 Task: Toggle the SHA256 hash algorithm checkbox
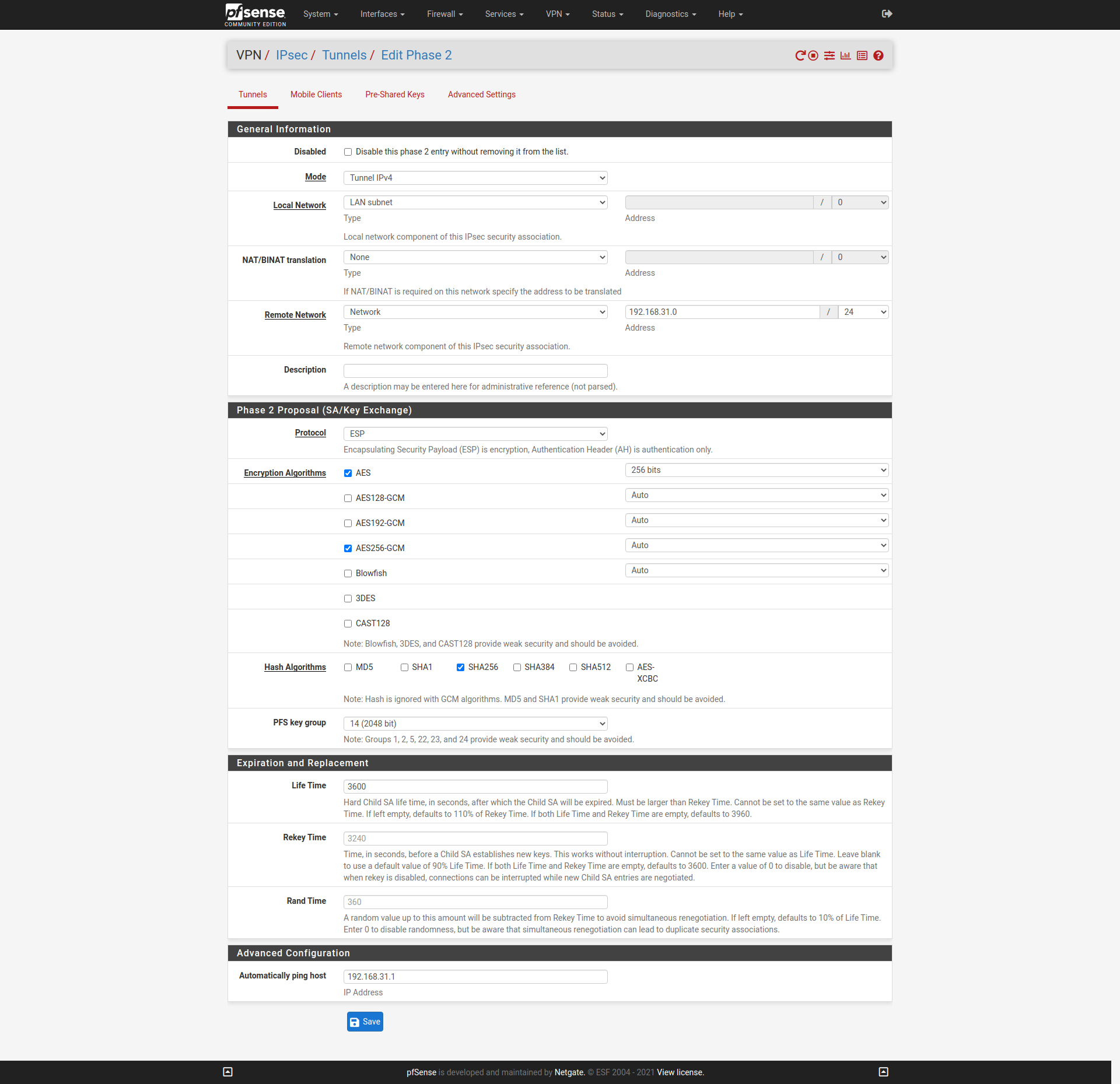460,668
